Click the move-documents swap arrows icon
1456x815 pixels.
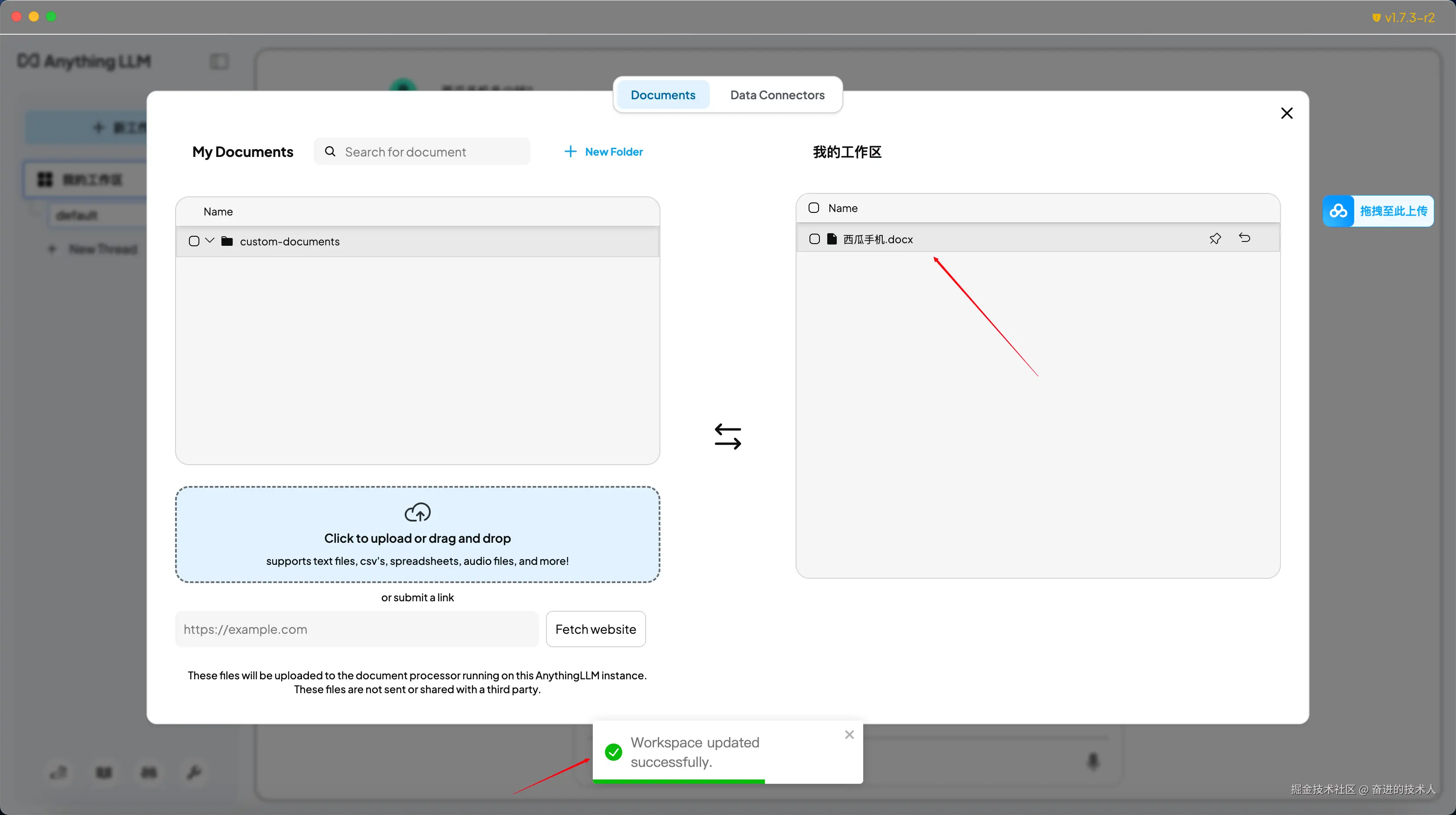click(x=728, y=437)
